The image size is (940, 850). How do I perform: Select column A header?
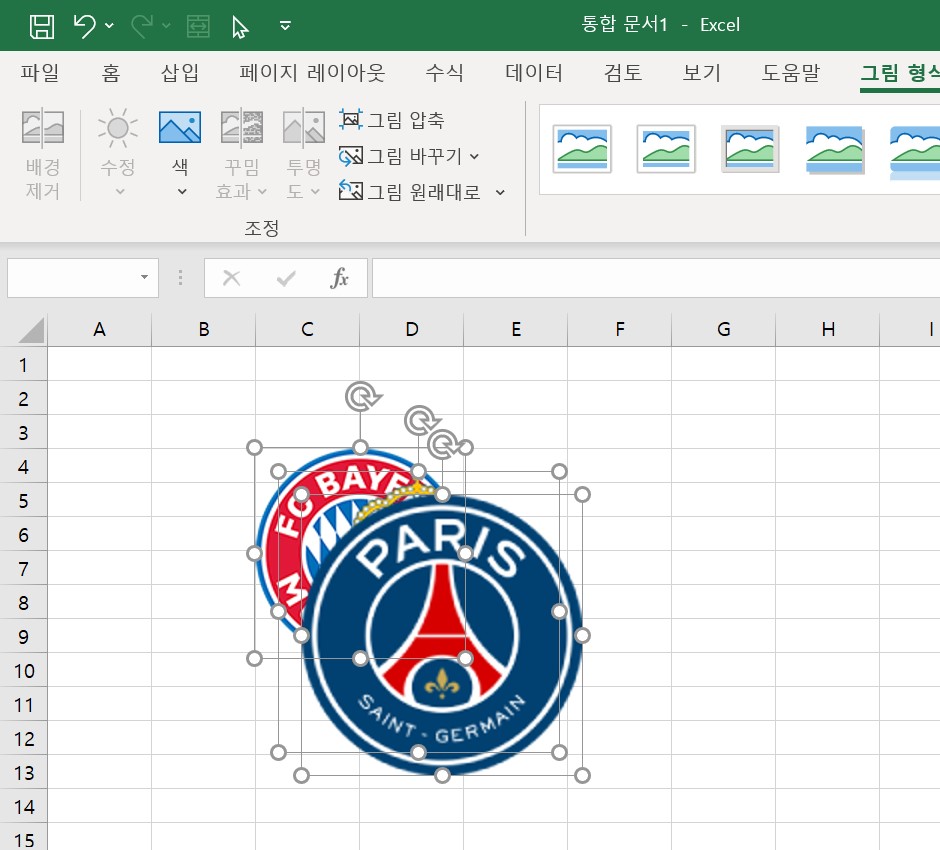click(100, 329)
